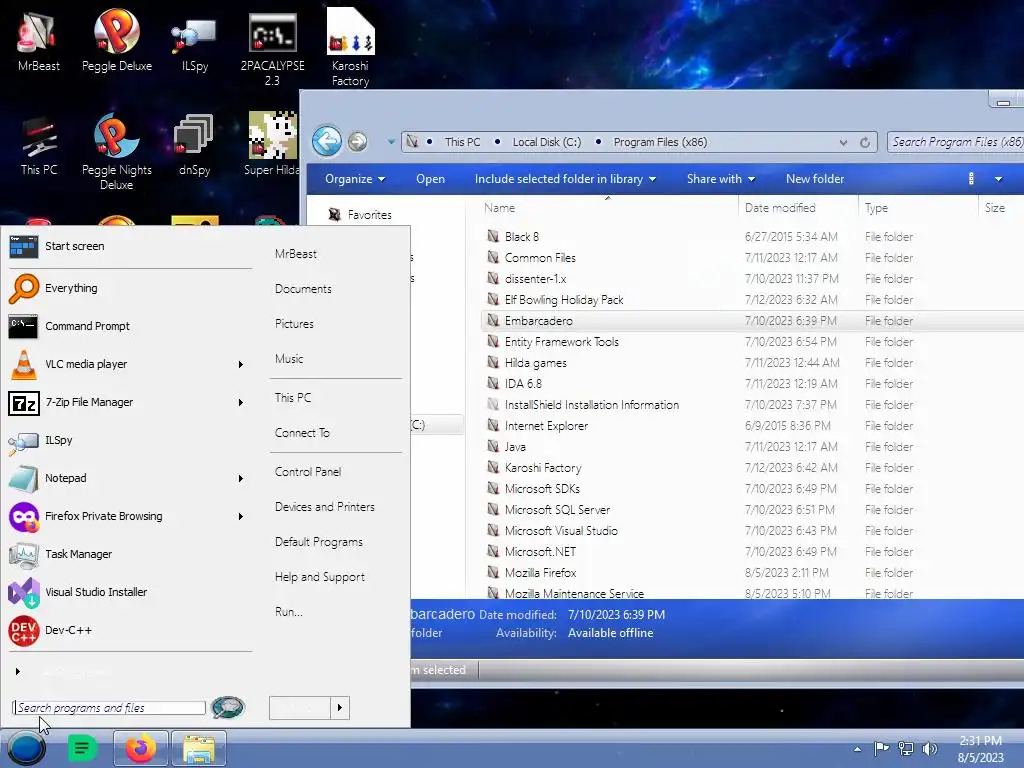
Task: Sort by the Name column header
Action: 607,208
